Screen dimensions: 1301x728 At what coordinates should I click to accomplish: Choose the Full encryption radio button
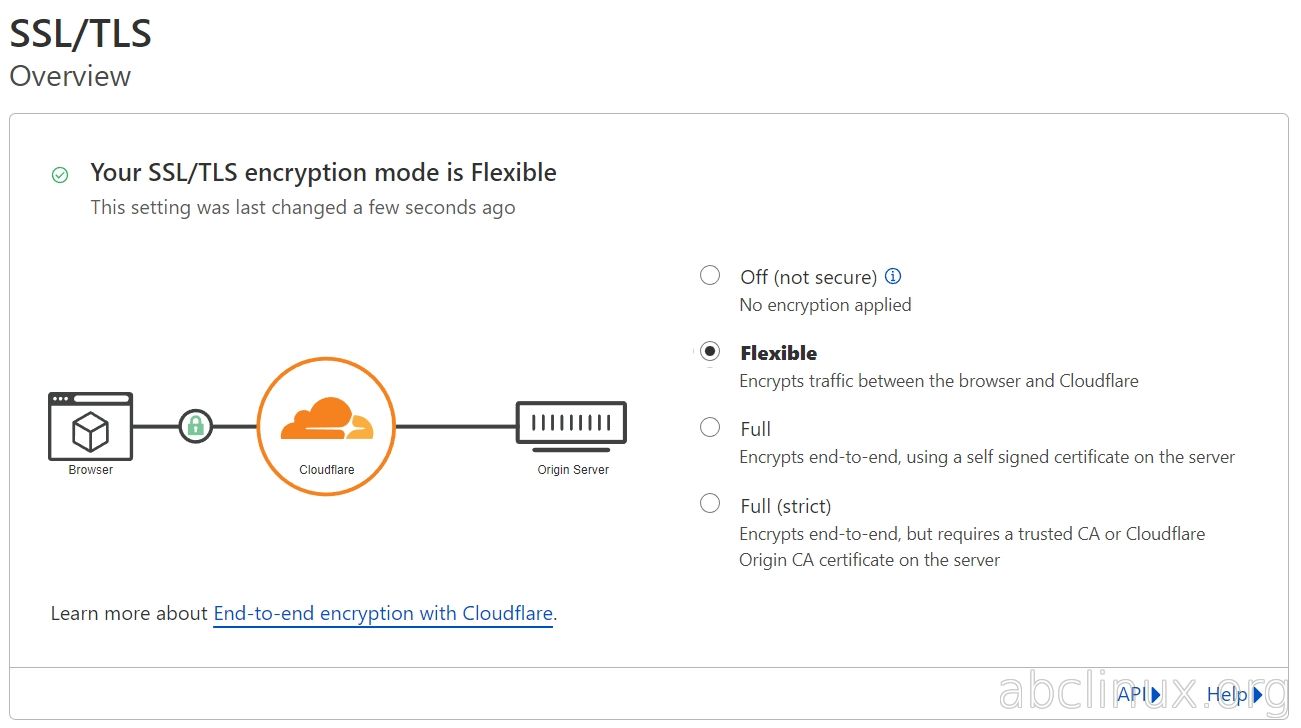pos(710,427)
